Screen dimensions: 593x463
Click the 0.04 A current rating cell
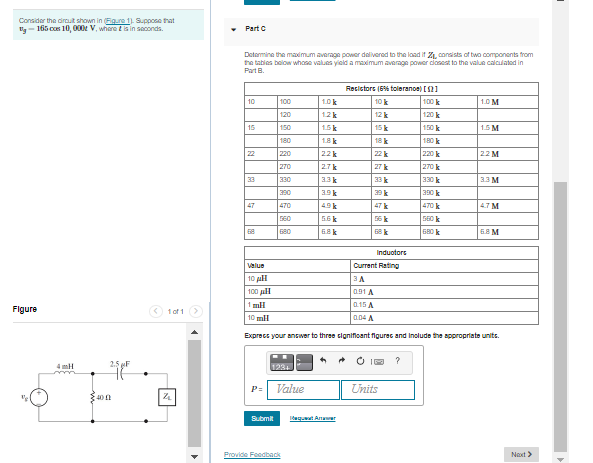tap(444, 318)
